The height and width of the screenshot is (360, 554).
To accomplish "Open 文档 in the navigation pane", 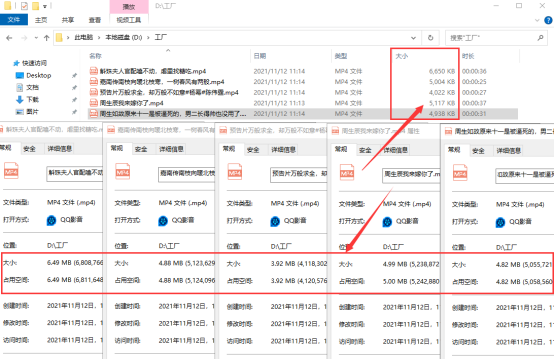I will (33, 87).
